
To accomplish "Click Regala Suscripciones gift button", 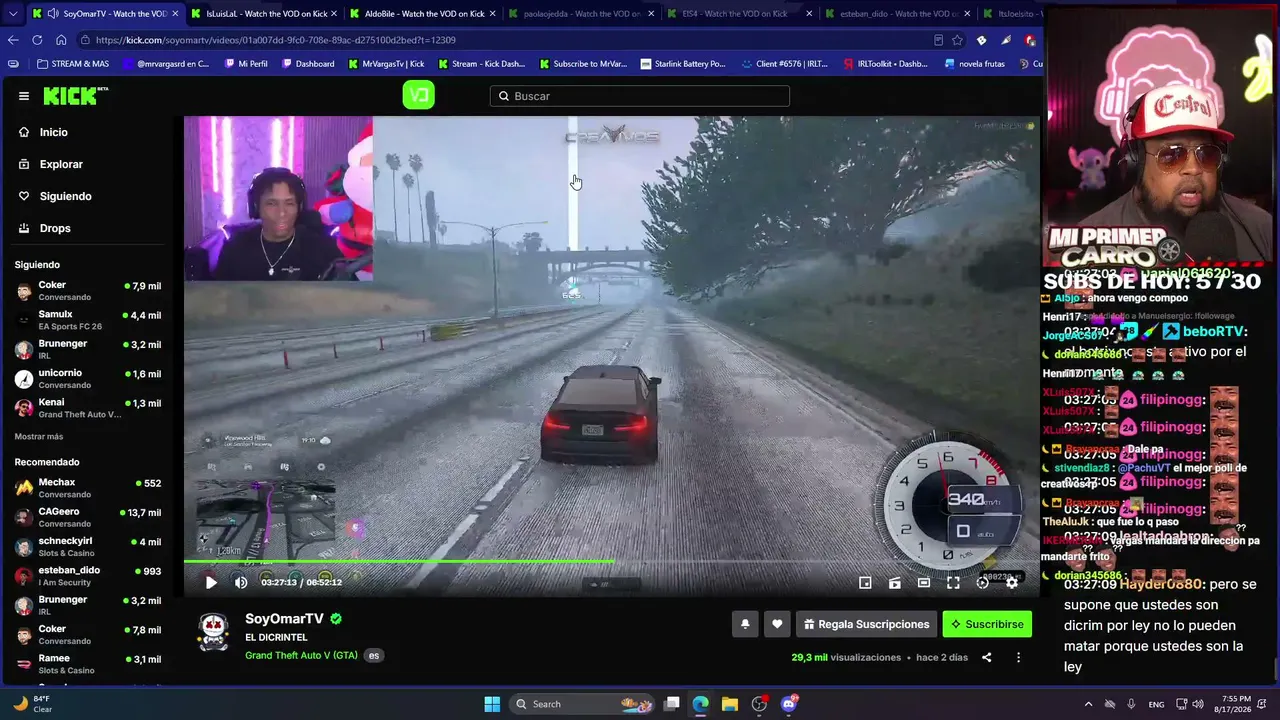I will [866, 624].
